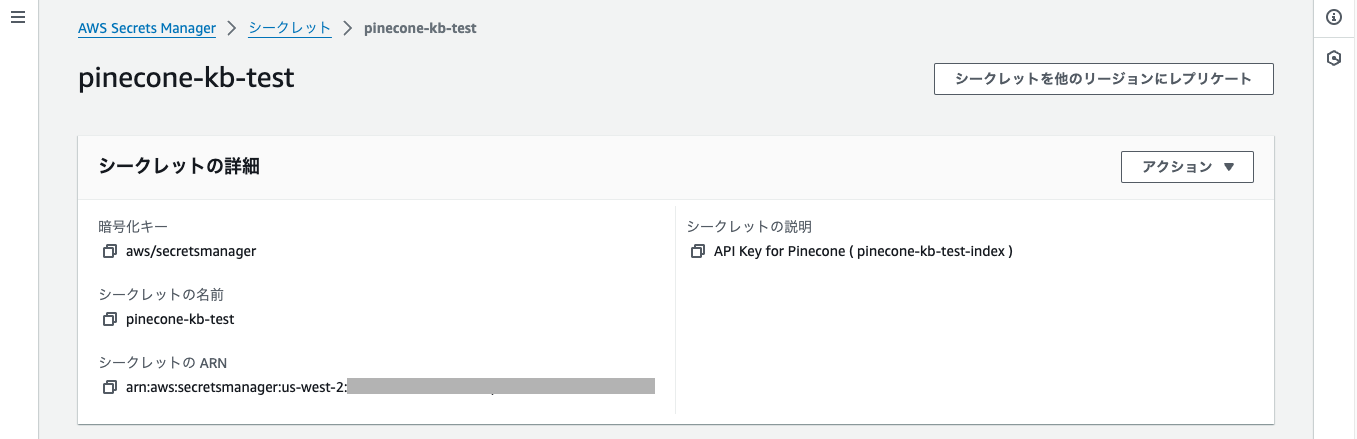
Task: Click シークレットを他のリージョンにレプリケート button
Action: pyautogui.click(x=1103, y=79)
